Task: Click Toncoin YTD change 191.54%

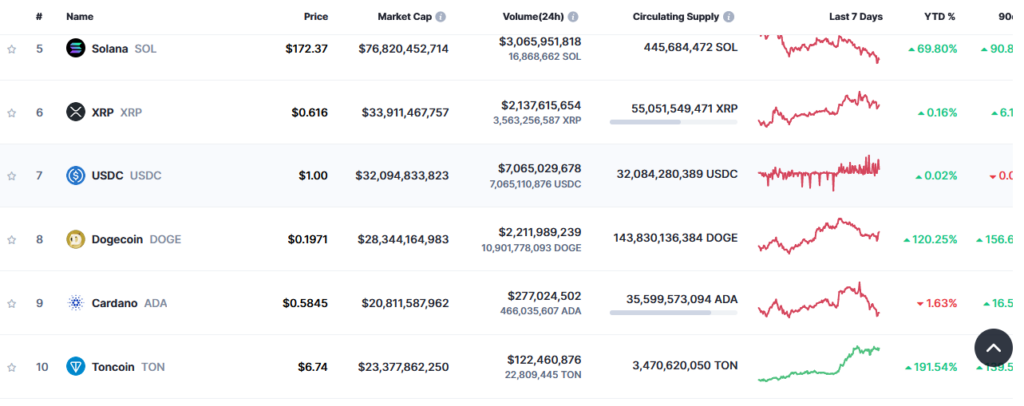Action: 931,367
